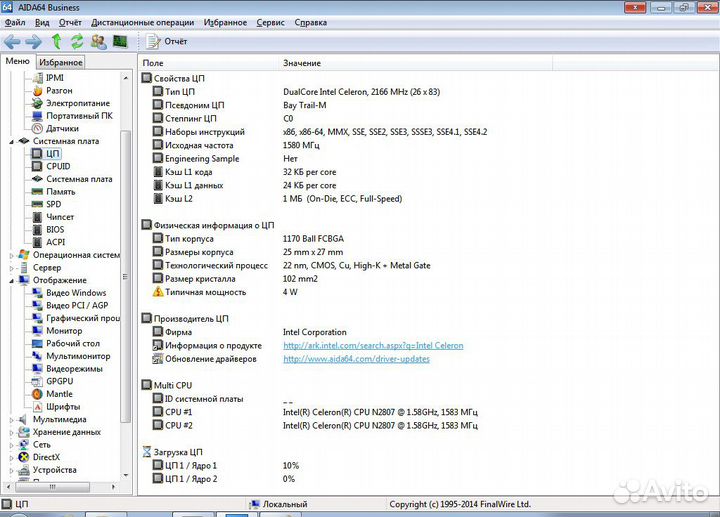The image size is (720, 517).
Task: Open the Отчёт menu in the menu bar
Action: point(70,22)
